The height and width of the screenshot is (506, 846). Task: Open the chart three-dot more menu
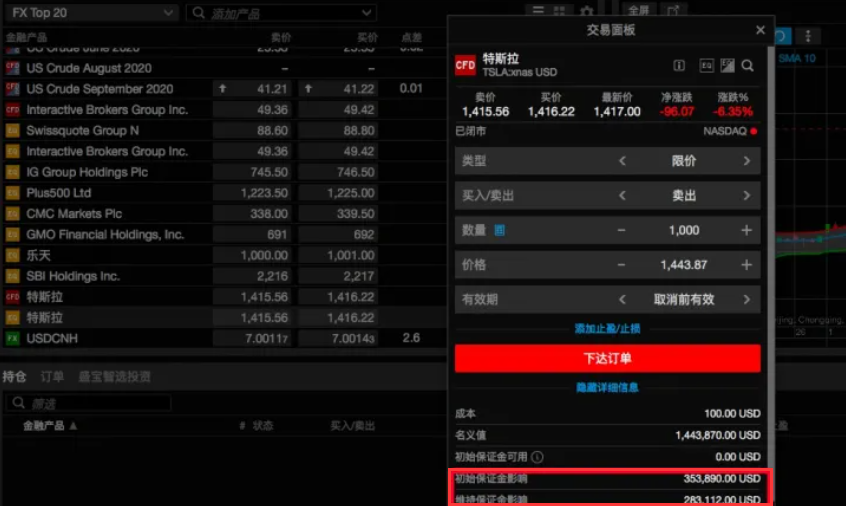pyautogui.click(x=808, y=36)
